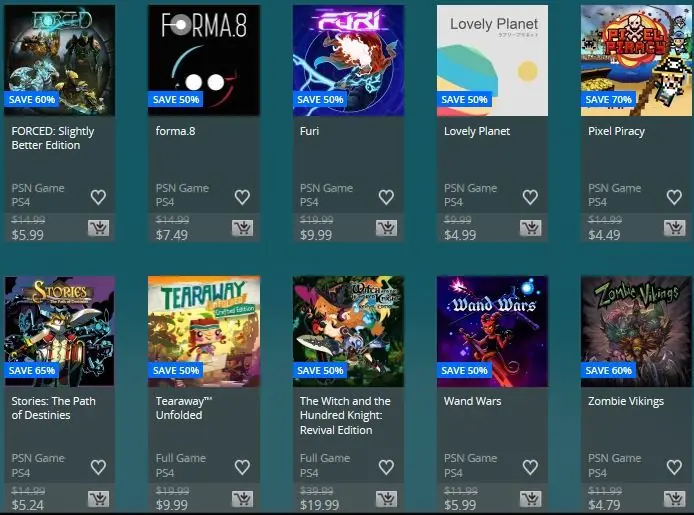
Task: Add Furi to the shopping cart
Action: (386, 228)
